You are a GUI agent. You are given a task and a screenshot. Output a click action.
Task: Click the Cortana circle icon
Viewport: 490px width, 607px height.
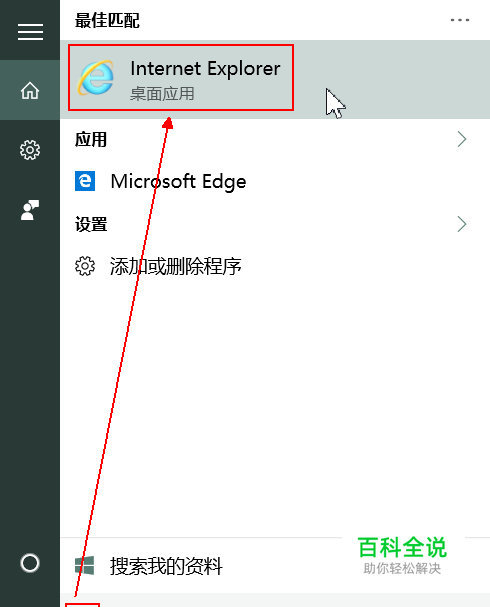pos(30,563)
